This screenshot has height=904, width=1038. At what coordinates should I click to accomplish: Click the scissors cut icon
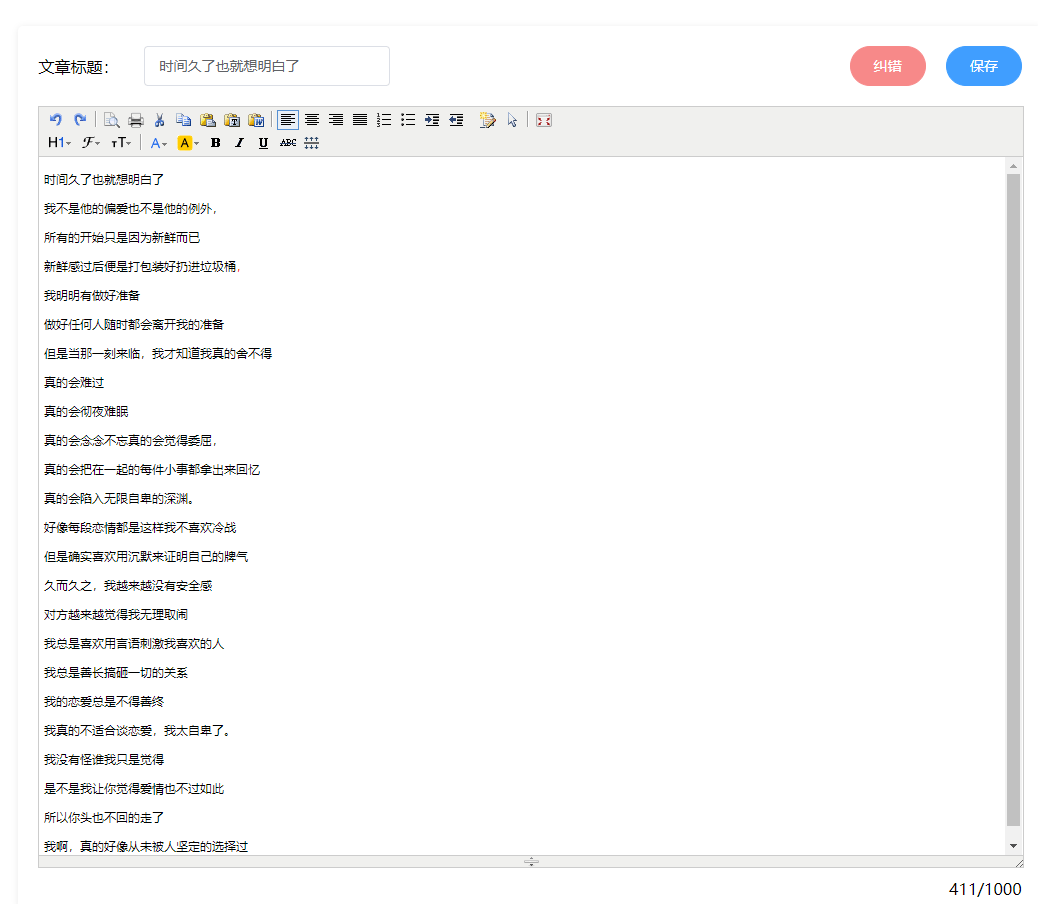[159, 120]
